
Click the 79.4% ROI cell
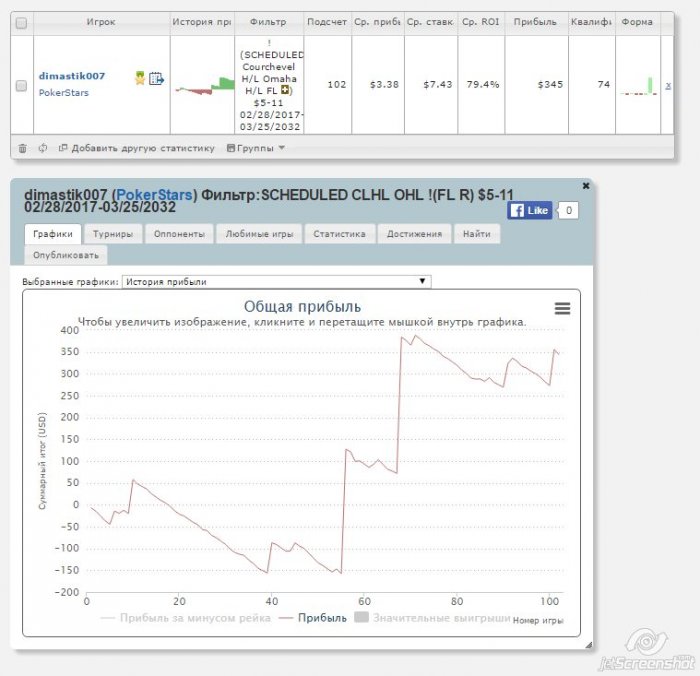click(483, 84)
